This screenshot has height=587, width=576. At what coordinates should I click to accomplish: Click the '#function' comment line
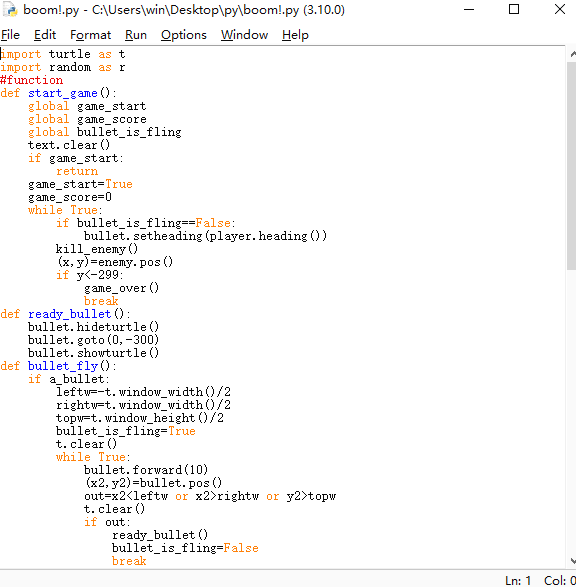(31, 80)
